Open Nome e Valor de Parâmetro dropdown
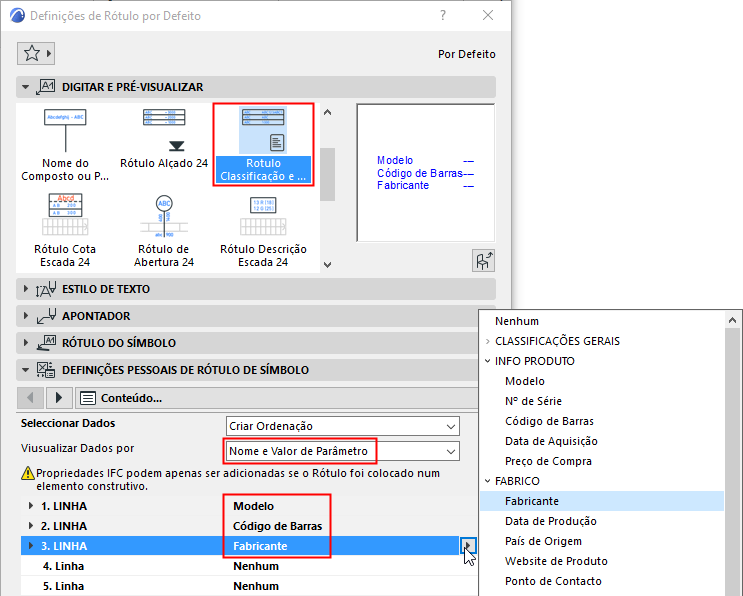743x596 pixels. tap(343, 451)
